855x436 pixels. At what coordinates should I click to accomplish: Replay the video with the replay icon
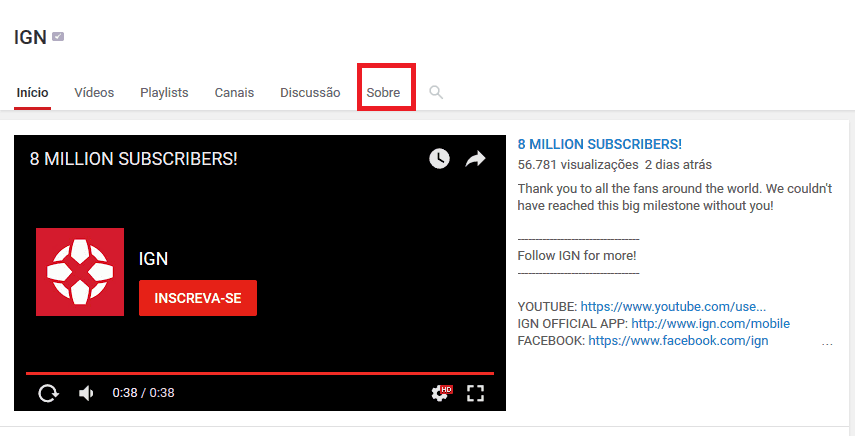[48, 393]
